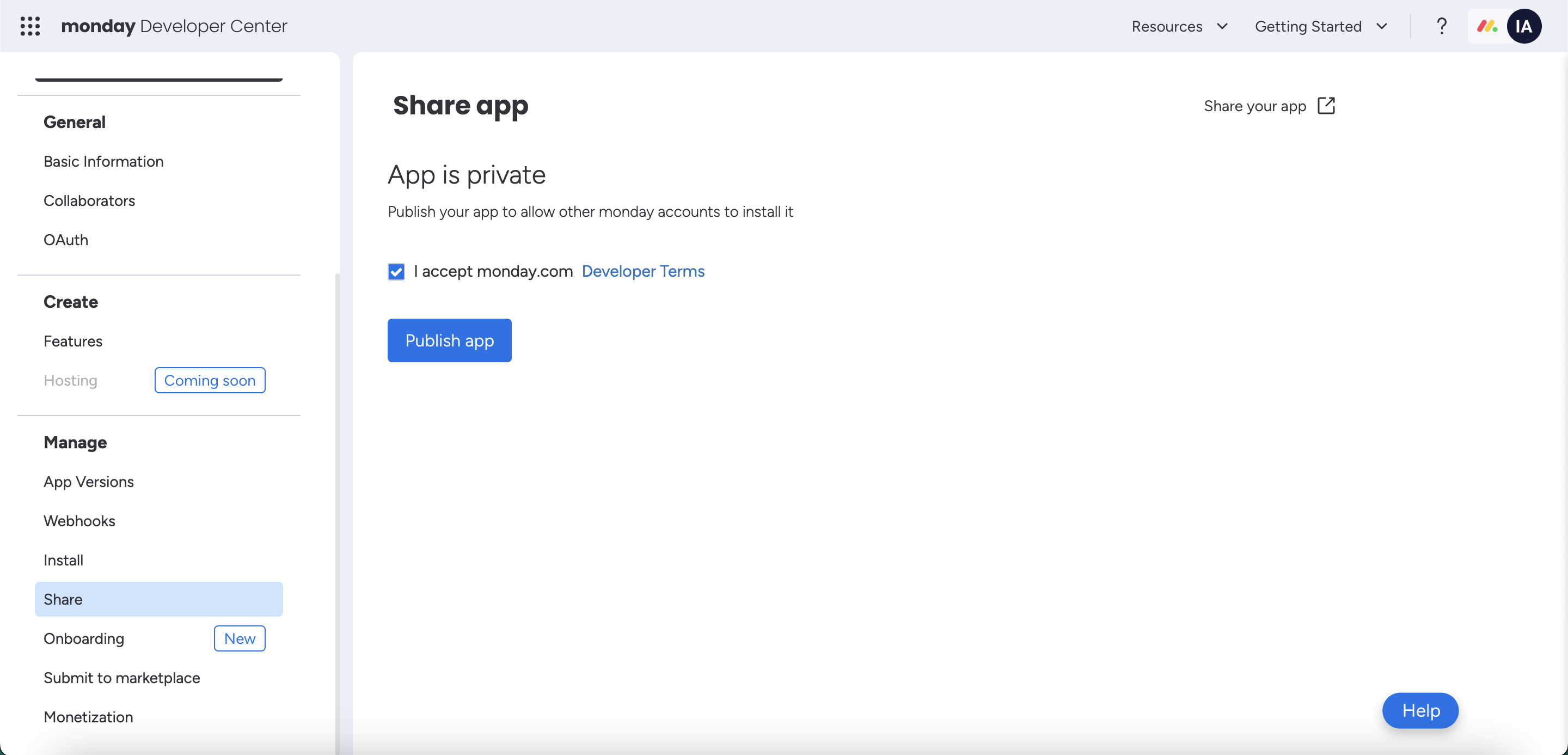Uncheck the accept Developer Terms checkbox
Image resolution: width=1568 pixels, height=755 pixels.
[396, 272]
